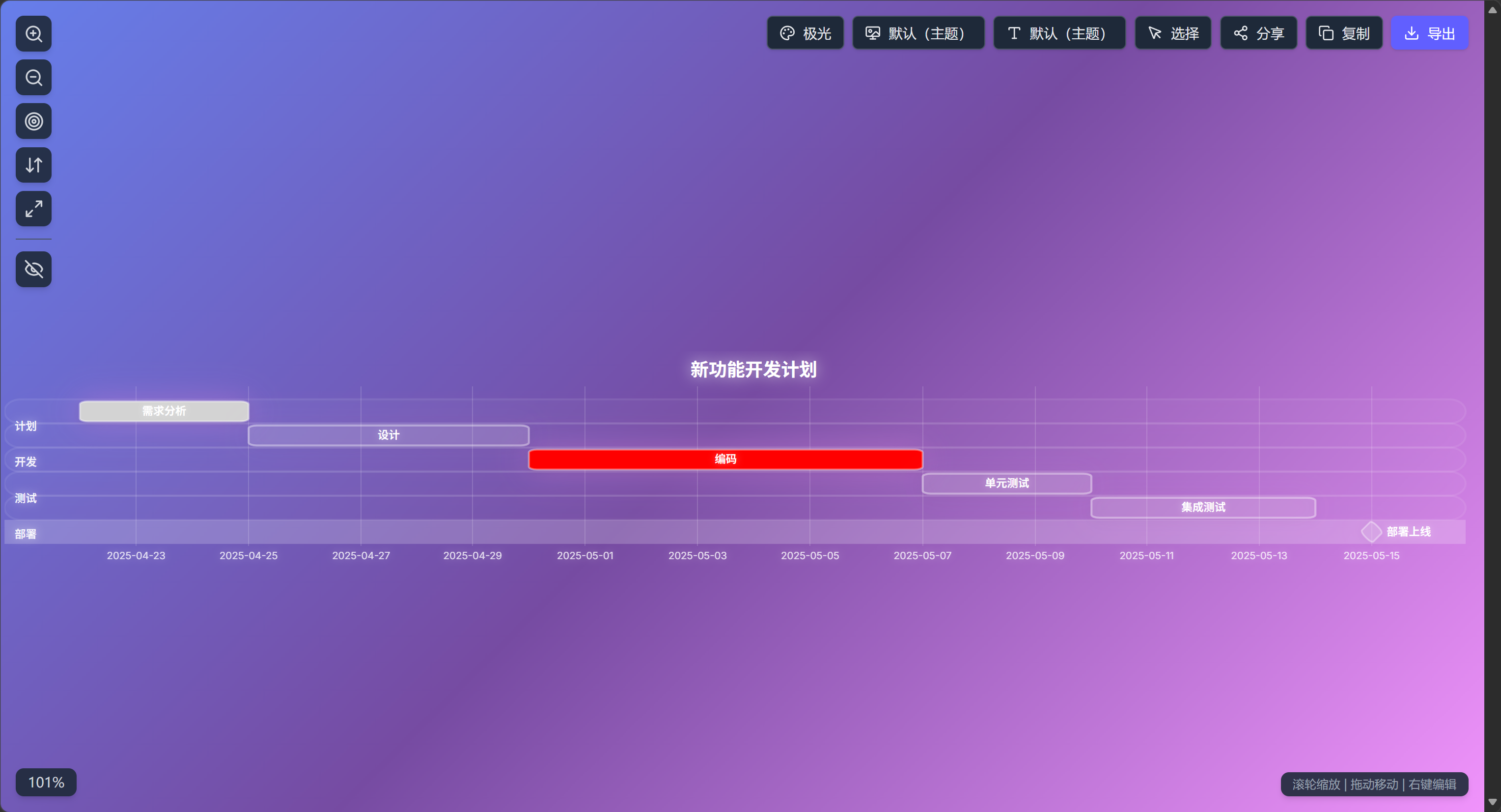Click the 分享 share button
The image size is (1501, 812).
1258,33
